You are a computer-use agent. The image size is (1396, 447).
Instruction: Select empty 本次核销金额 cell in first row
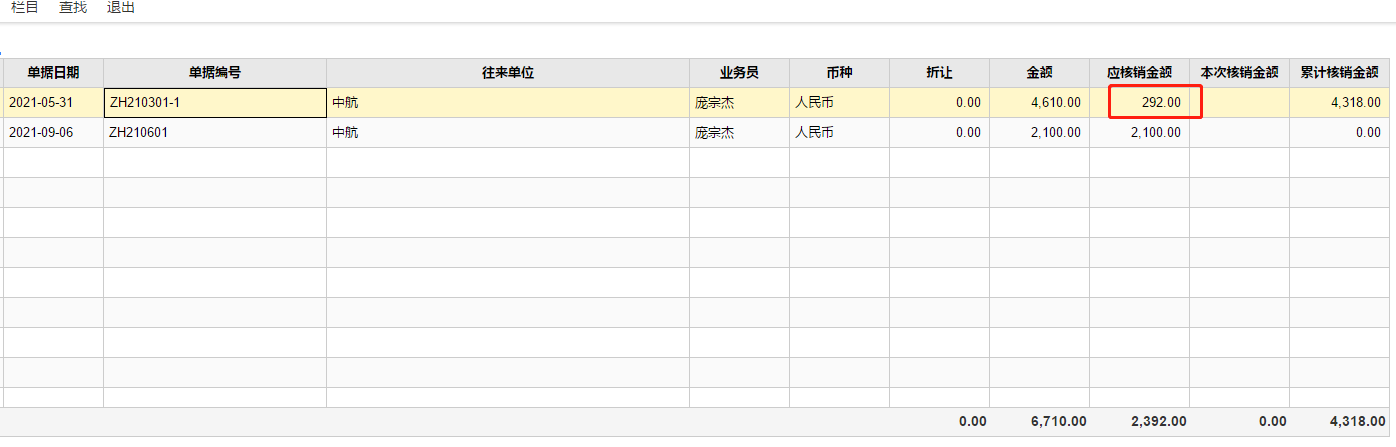[1239, 102]
